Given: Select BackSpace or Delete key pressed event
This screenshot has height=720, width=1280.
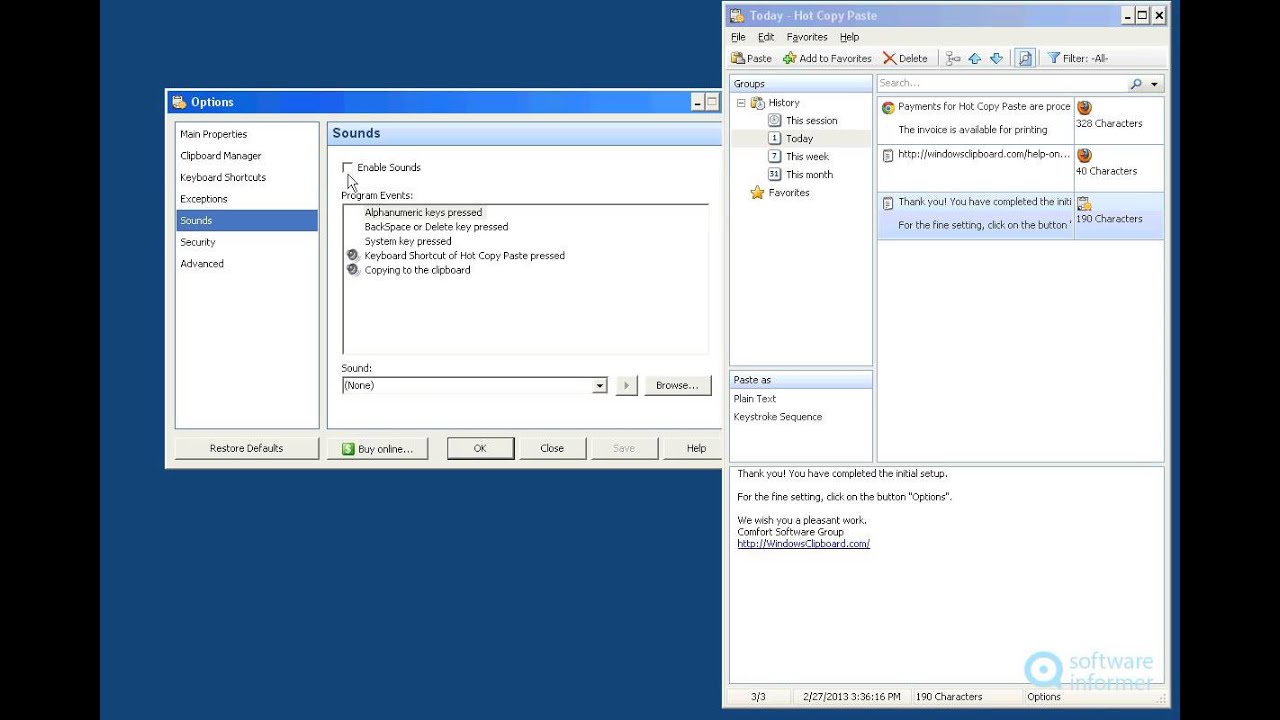Looking at the screenshot, I should pyautogui.click(x=436, y=227).
